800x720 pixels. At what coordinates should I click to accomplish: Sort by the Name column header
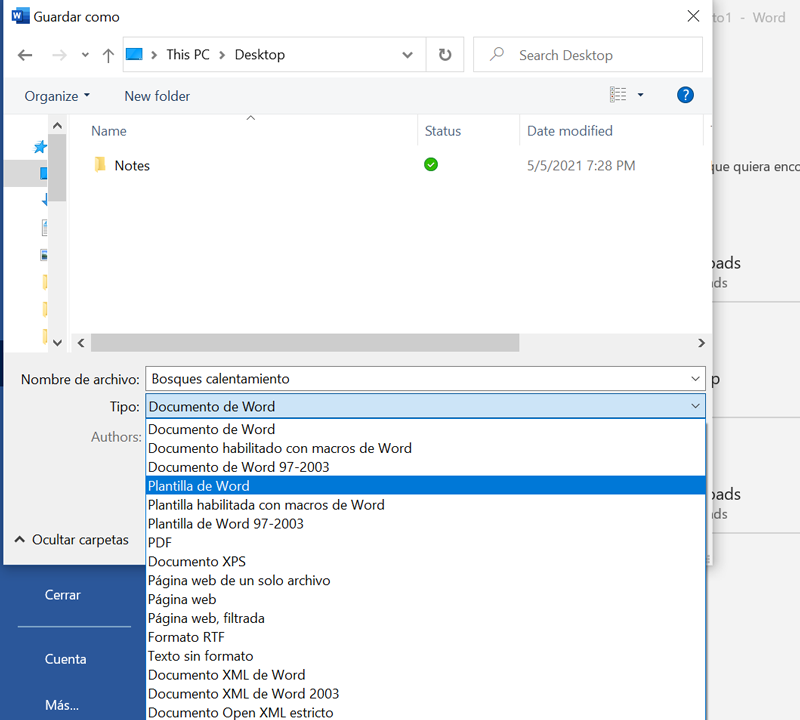tap(109, 131)
